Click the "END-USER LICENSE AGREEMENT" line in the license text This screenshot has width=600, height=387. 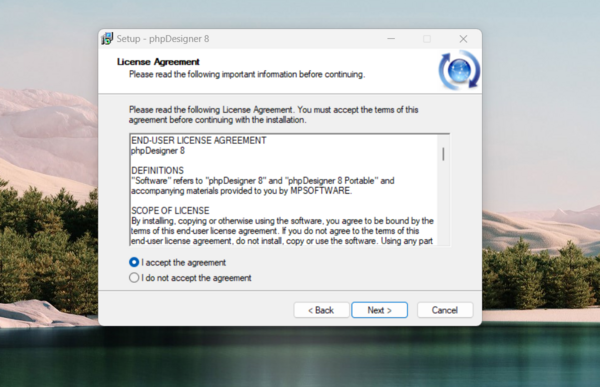point(199,140)
